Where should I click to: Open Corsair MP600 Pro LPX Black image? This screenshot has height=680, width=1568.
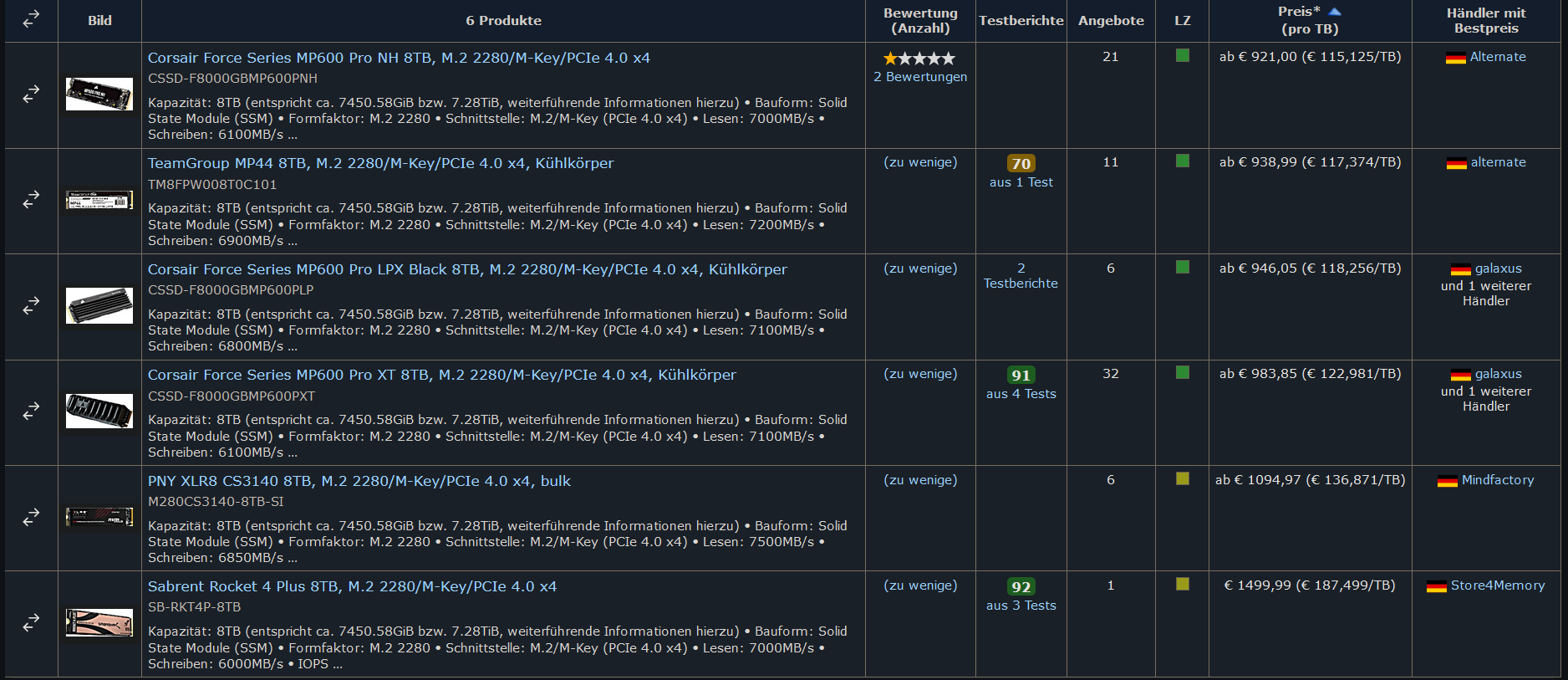pyautogui.click(x=99, y=306)
